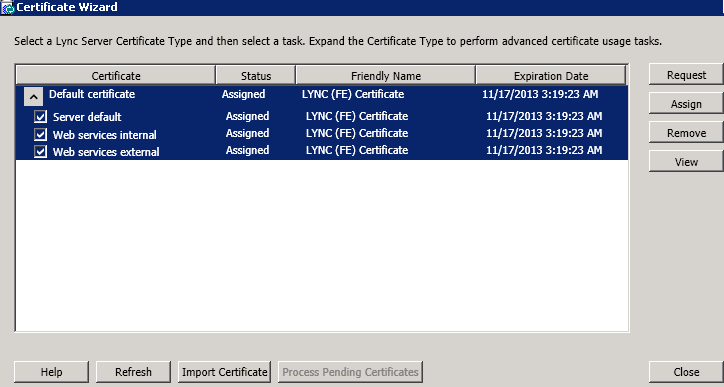Click the Remove button
Screen dimensions: 724x387
click(686, 133)
